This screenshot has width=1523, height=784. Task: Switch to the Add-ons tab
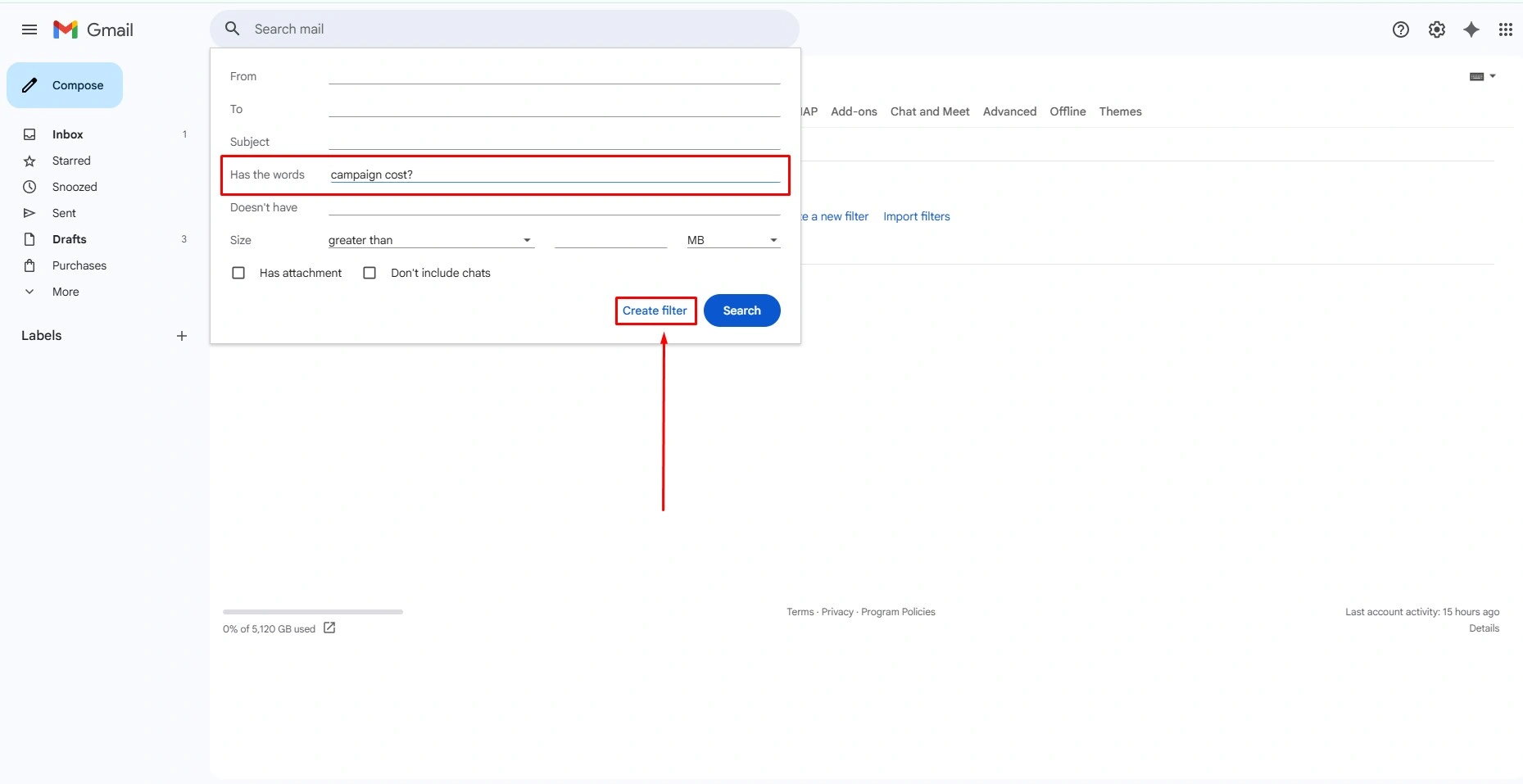[854, 111]
